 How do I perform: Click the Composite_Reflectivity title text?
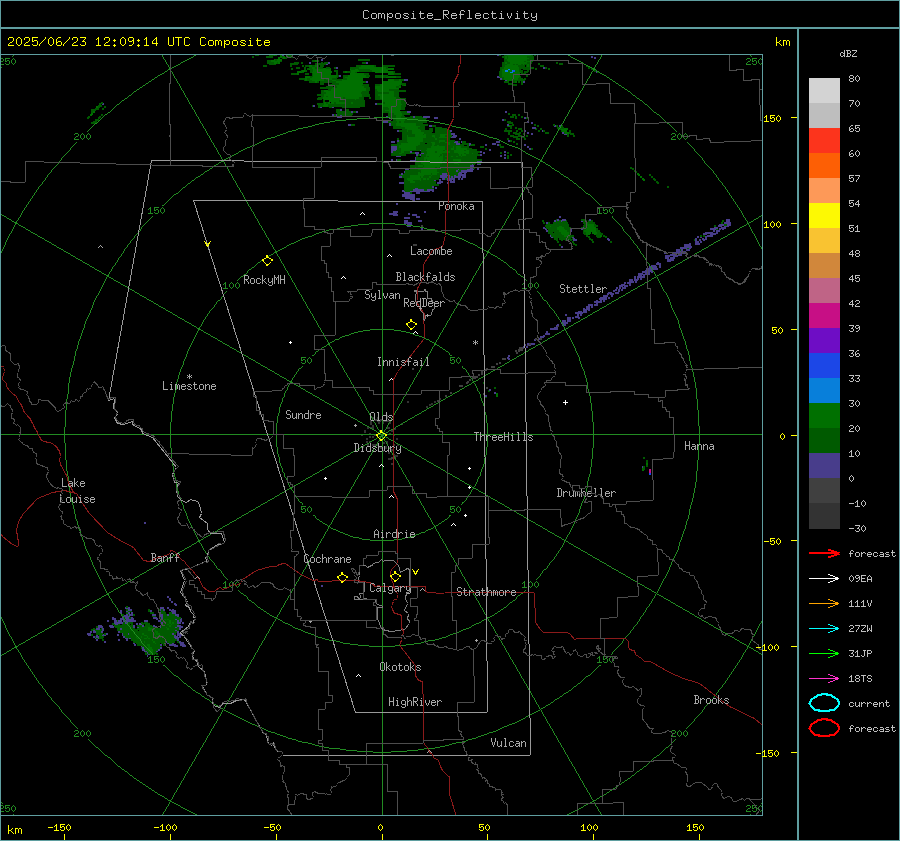(449, 15)
